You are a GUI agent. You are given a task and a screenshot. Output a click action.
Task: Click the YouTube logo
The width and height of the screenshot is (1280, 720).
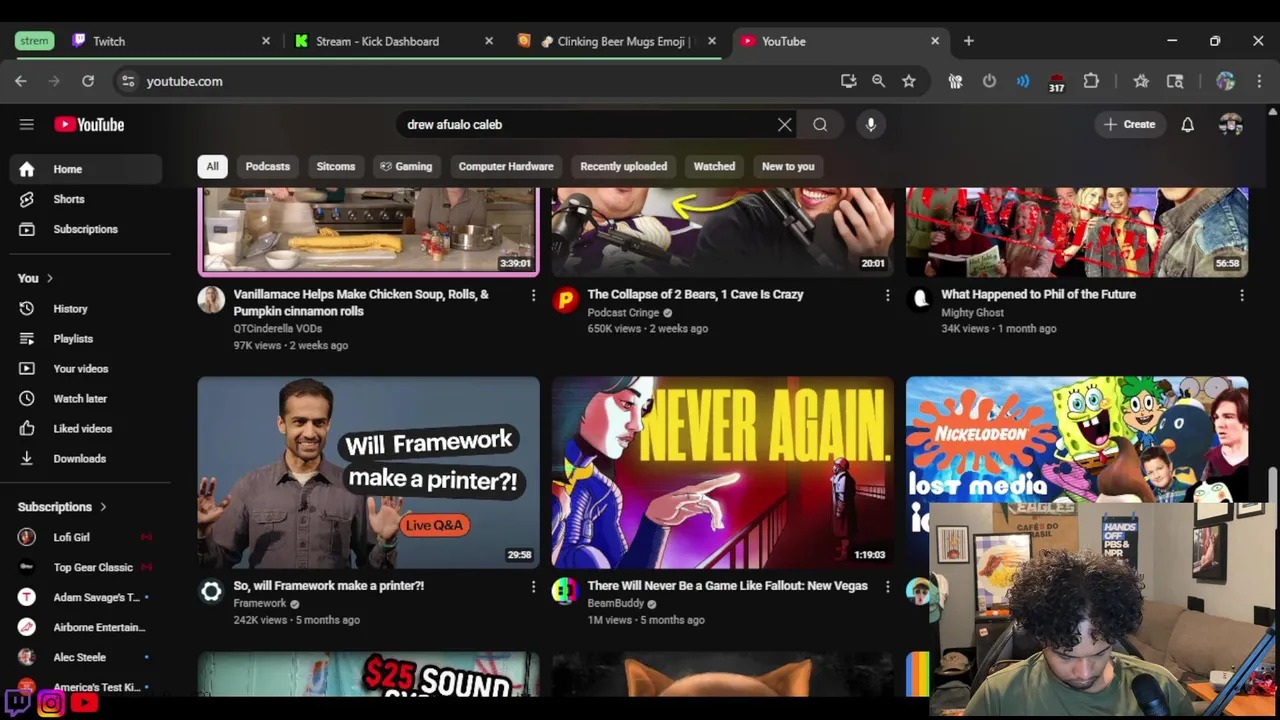click(x=89, y=124)
